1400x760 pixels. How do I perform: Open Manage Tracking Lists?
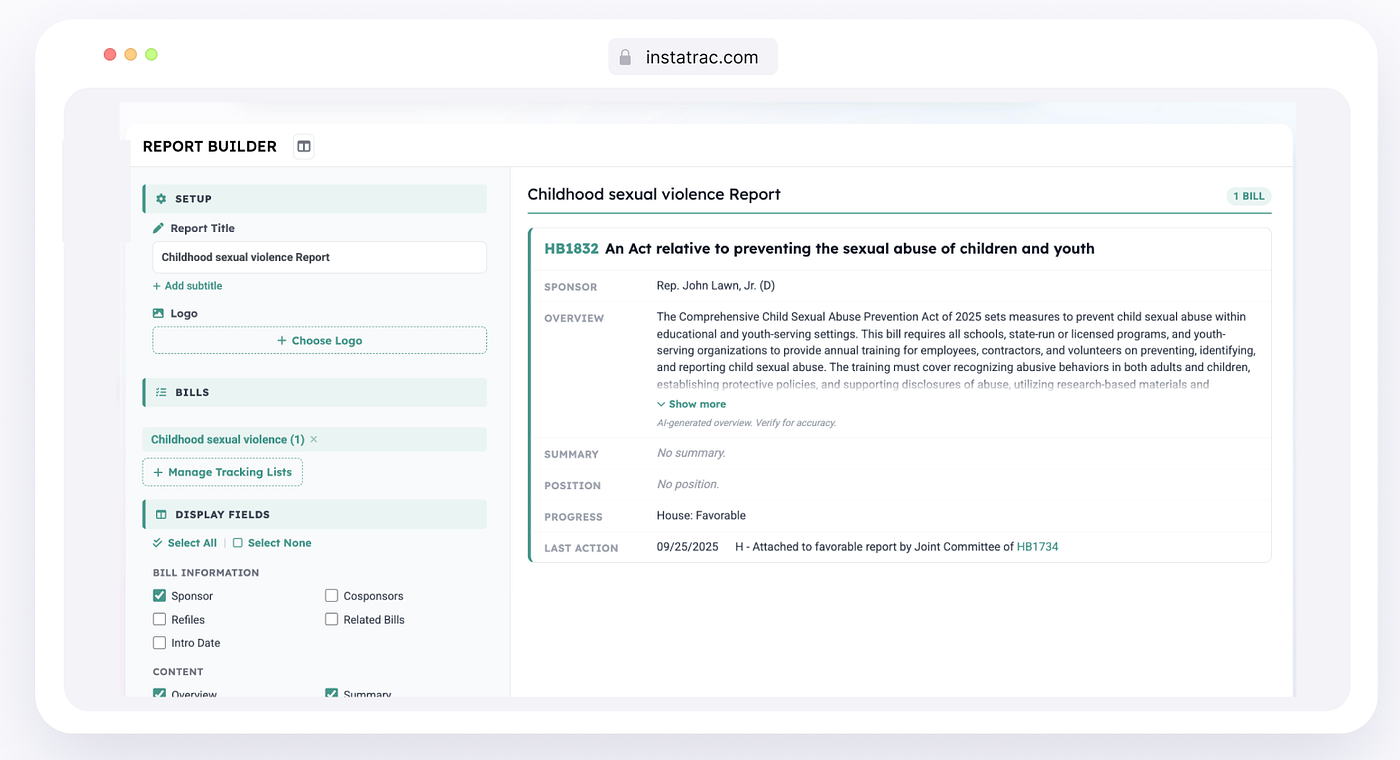tap(222, 472)
